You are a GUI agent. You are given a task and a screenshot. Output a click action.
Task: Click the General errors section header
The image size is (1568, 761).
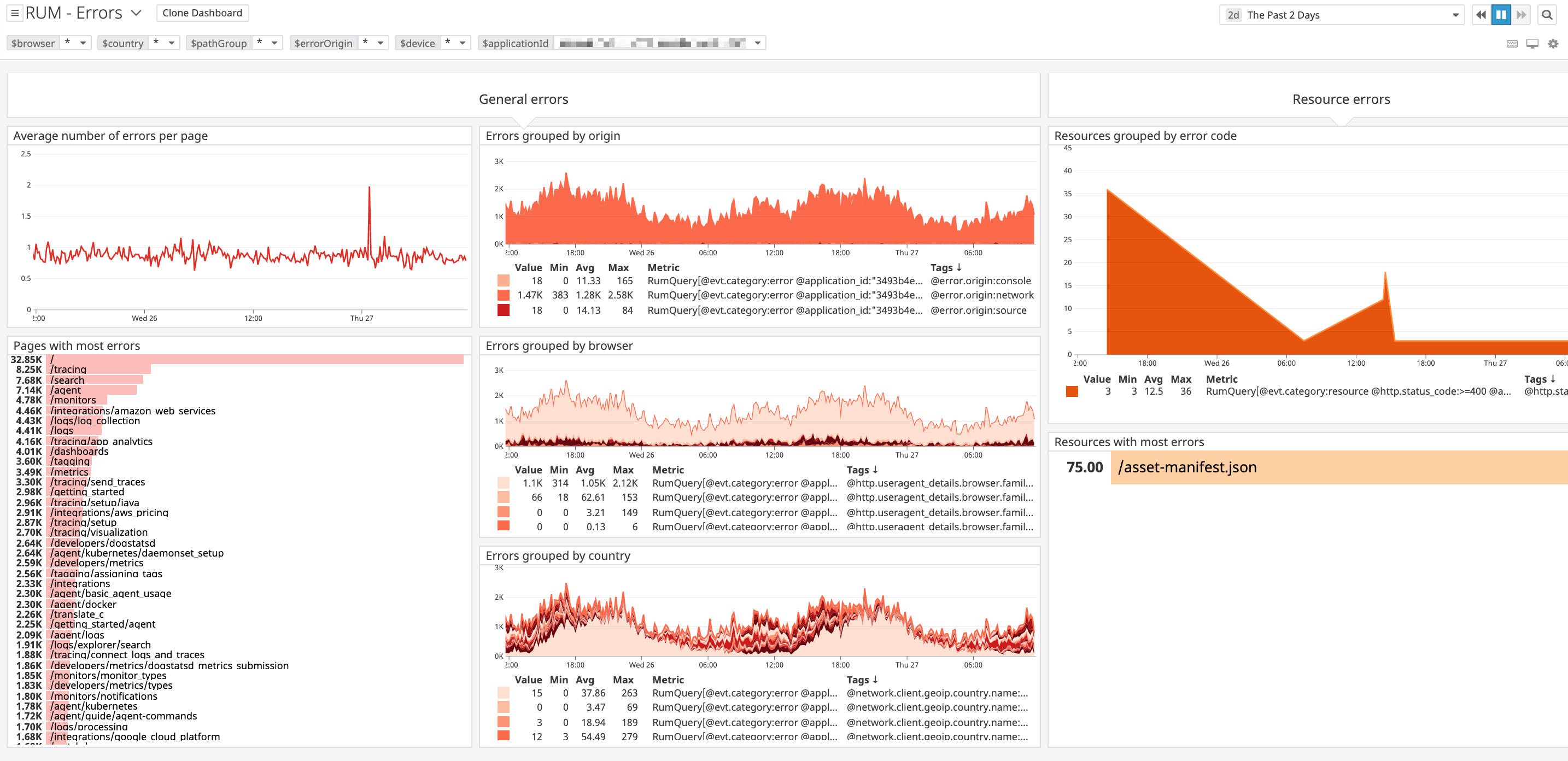pyautogui.click(x=523, y=99)
